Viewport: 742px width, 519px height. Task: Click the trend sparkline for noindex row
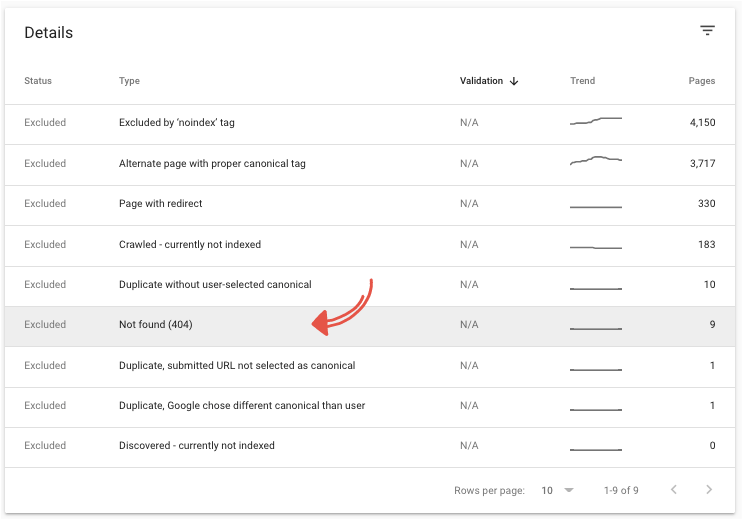pos(596,122)
